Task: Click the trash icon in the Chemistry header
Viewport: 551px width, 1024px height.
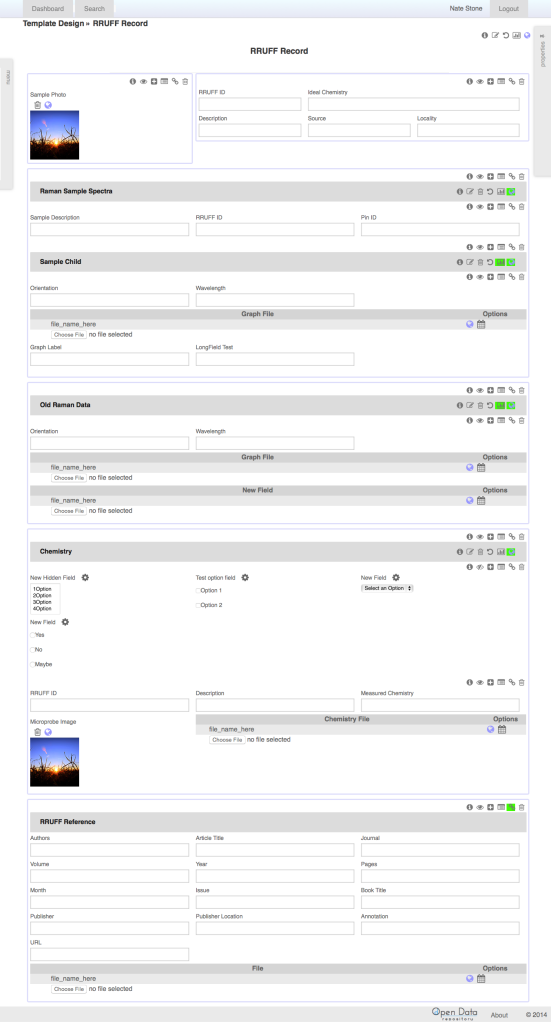Action: (480, 552)
